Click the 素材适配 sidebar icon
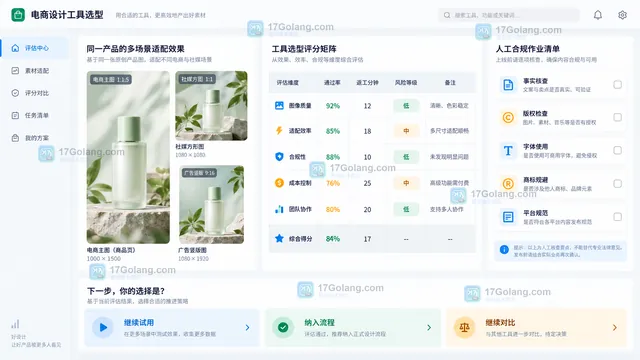This screenshot has height=360, width=640. [15, 70]
